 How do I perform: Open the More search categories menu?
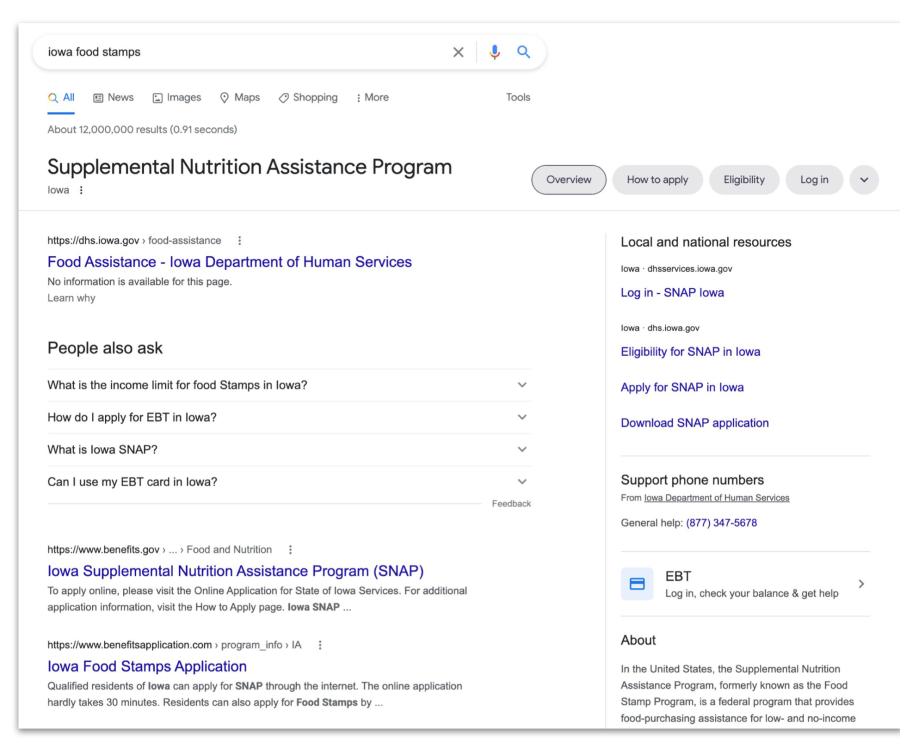click(x=373, y=98)
